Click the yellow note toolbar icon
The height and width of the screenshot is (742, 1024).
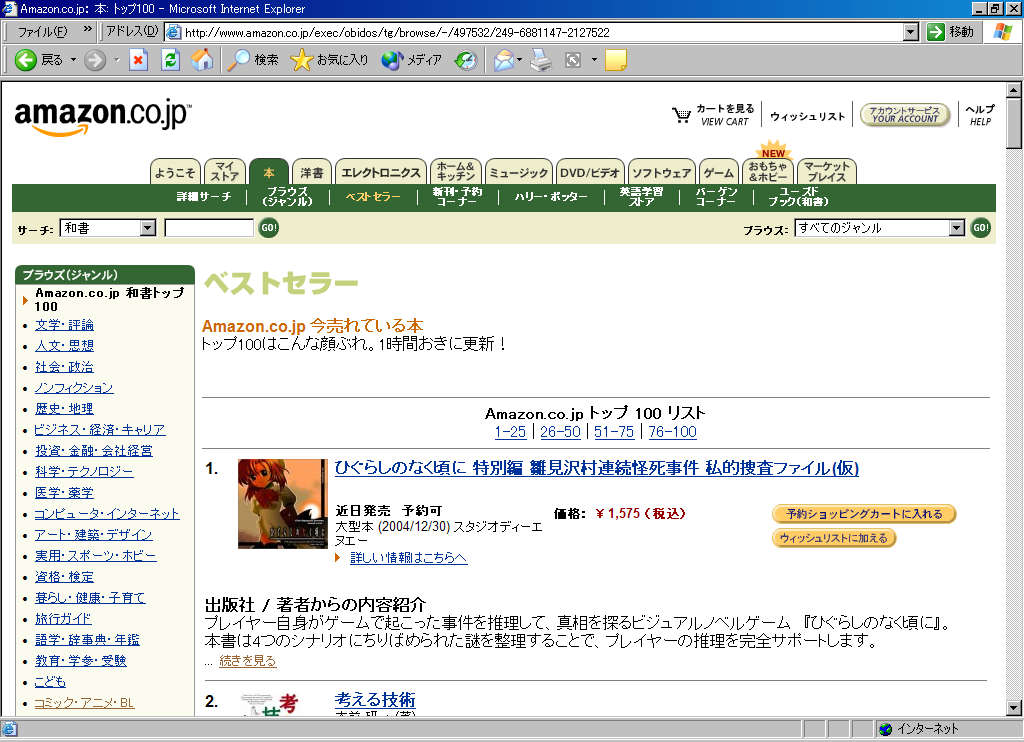(x=616, y=60)
